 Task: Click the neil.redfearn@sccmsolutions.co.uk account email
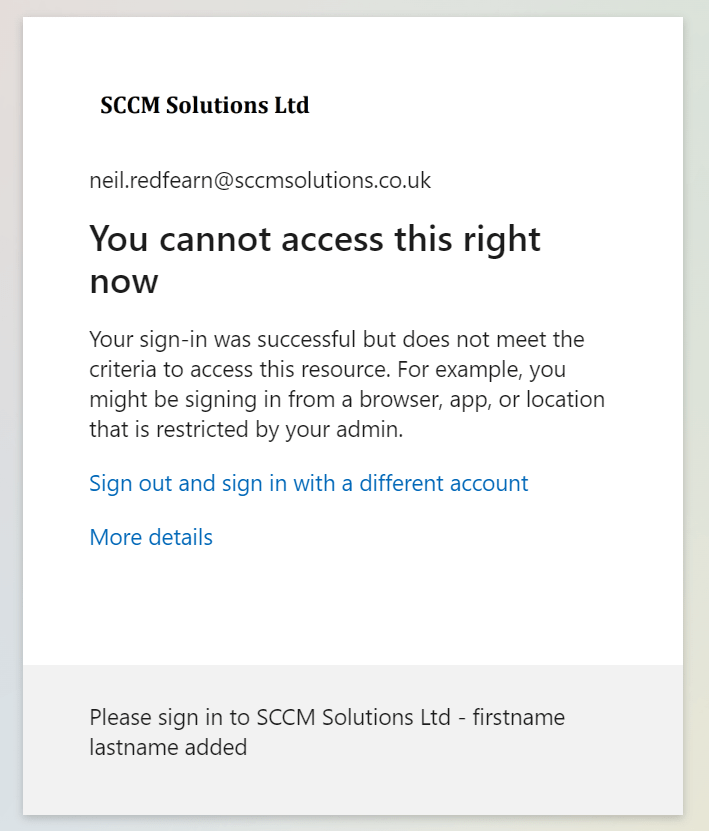[260, 180]
